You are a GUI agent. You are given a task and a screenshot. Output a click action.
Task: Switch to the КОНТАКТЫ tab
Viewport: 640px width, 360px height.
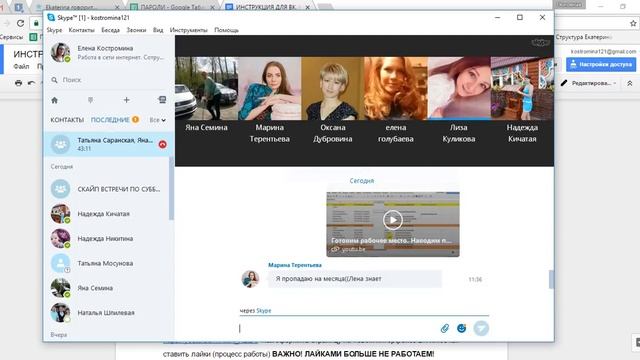point(67,120)
